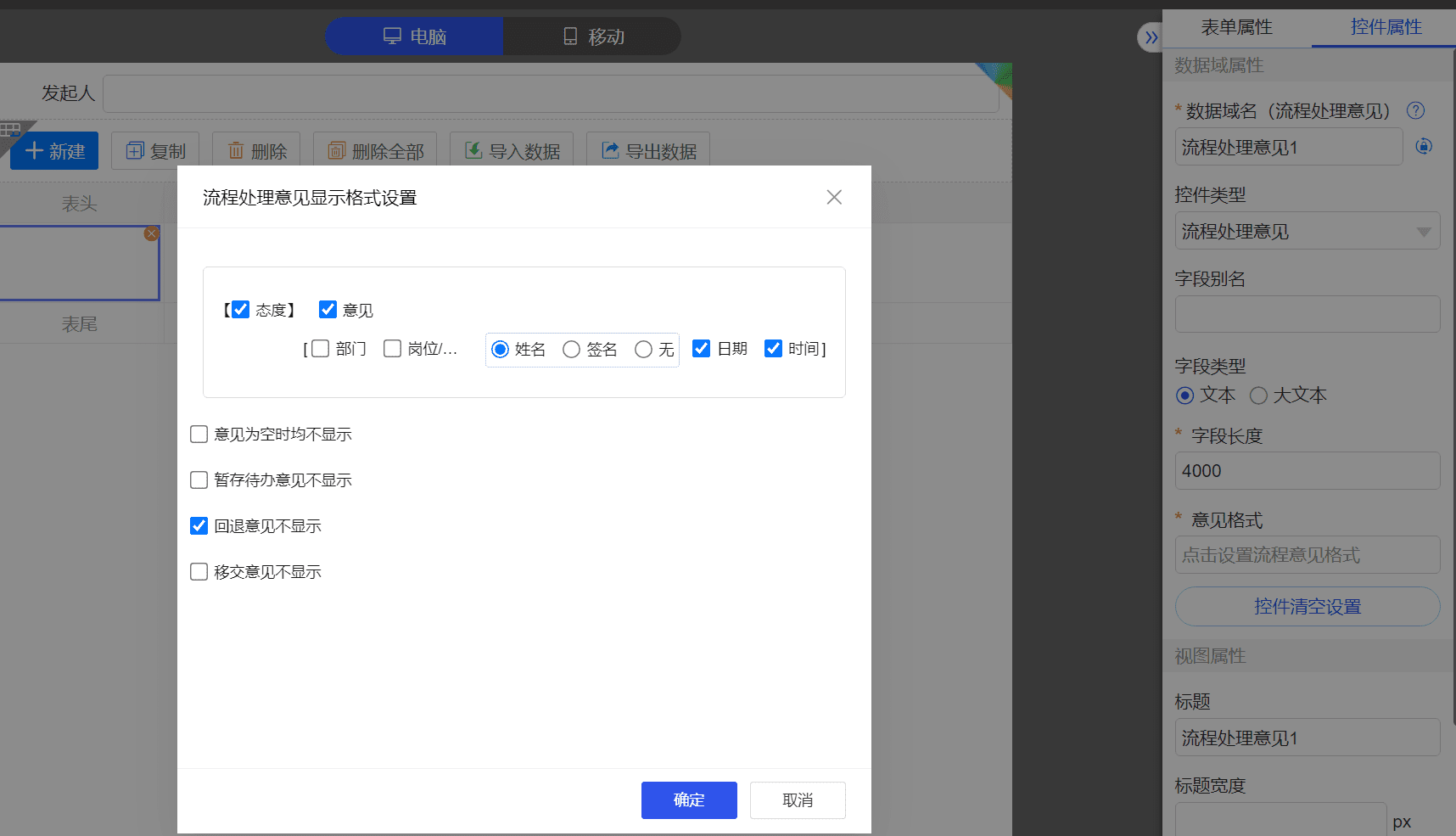Uncheck the 意见 checkbox

click(328, 309)
